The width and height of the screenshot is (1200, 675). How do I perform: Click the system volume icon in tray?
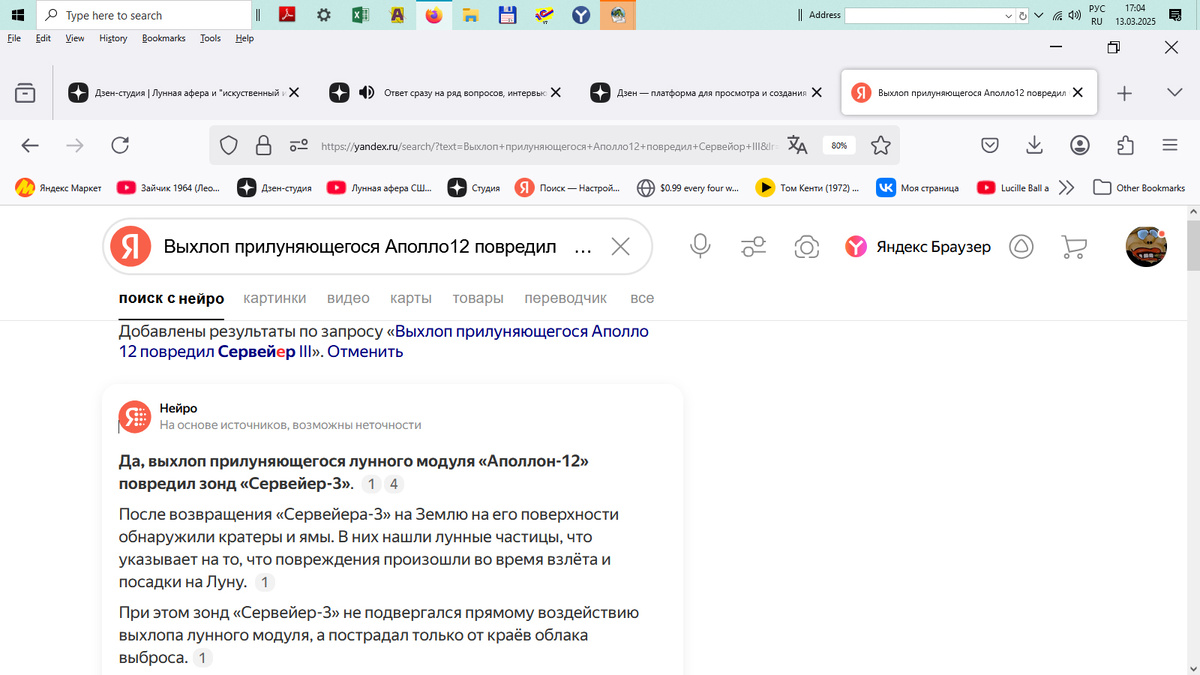[x=1074, y=15]
